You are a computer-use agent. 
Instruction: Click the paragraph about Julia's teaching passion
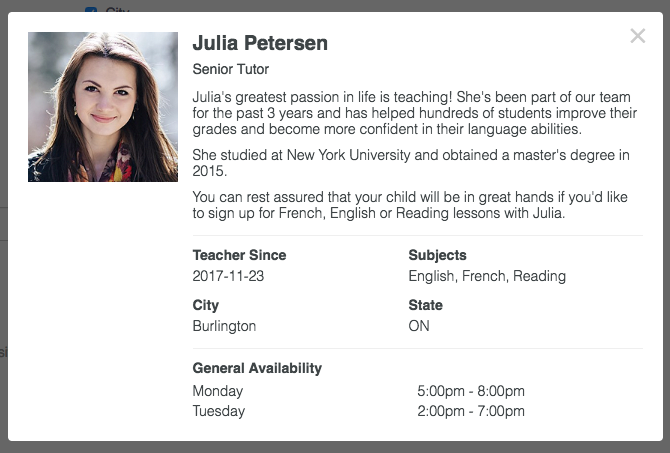415,113
